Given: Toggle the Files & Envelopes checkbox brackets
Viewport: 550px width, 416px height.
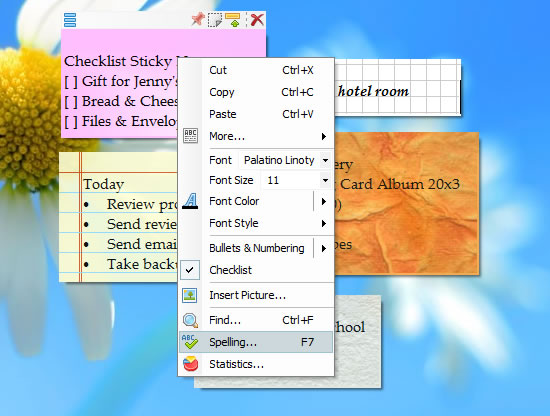Looking at the screenshot, I should pos(71,122).
